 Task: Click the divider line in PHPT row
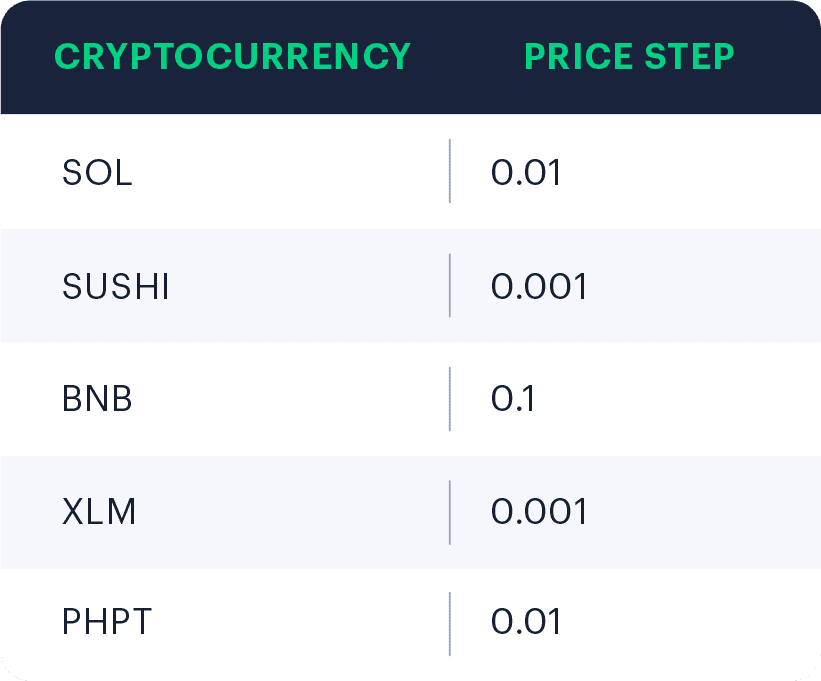coord(450,624)
